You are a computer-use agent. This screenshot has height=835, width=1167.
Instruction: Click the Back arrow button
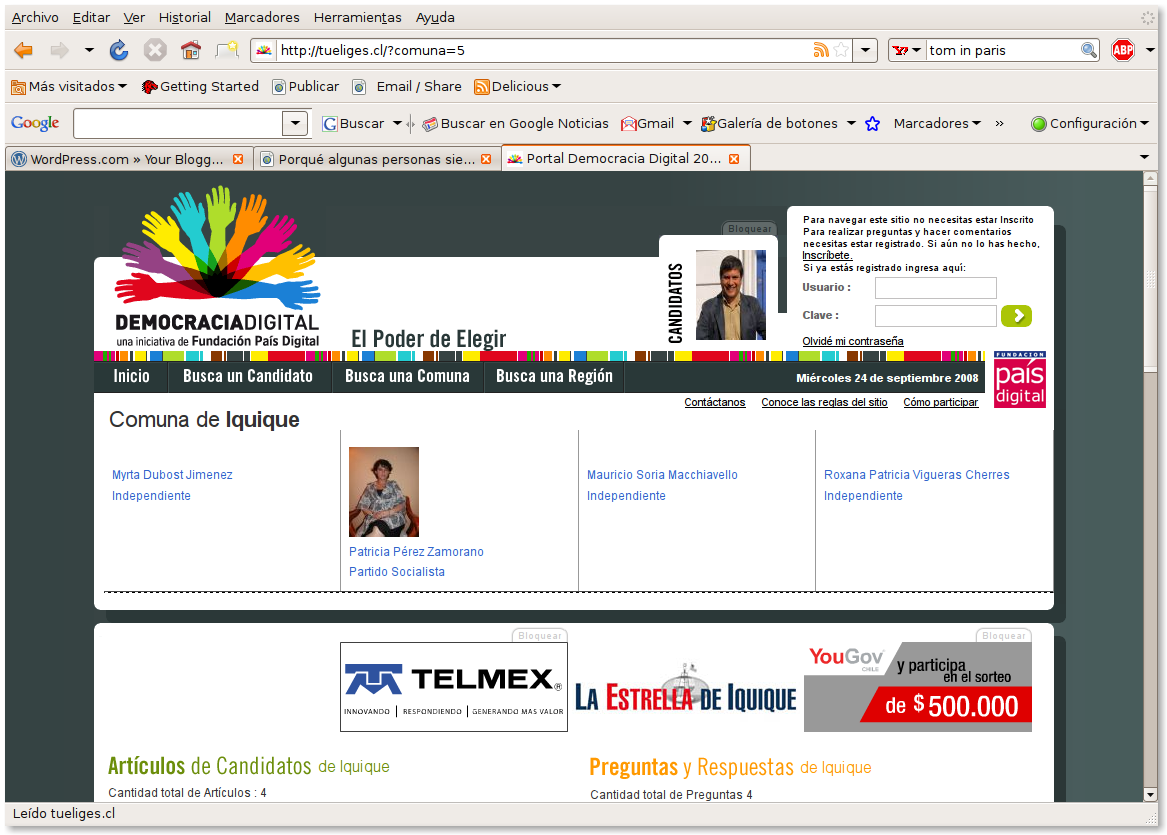click(x=23, y=50)
